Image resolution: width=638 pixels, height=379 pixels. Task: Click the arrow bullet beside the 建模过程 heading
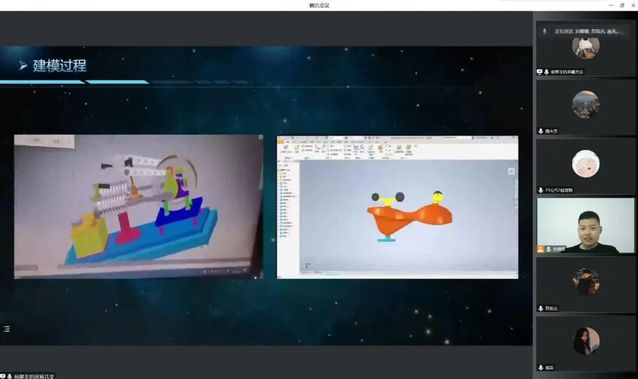[23, 65]
